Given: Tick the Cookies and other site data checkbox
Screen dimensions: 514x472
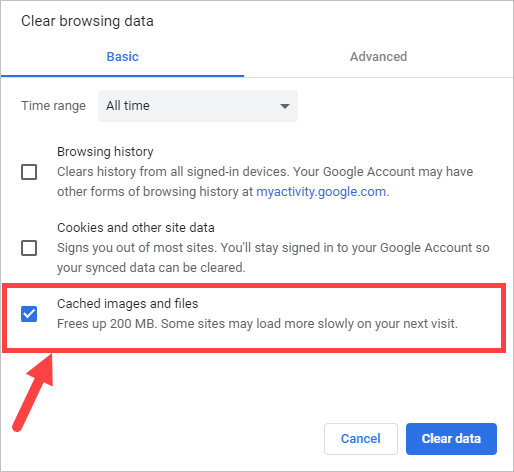Looking at the screenshot, I should tap(29, 248).
